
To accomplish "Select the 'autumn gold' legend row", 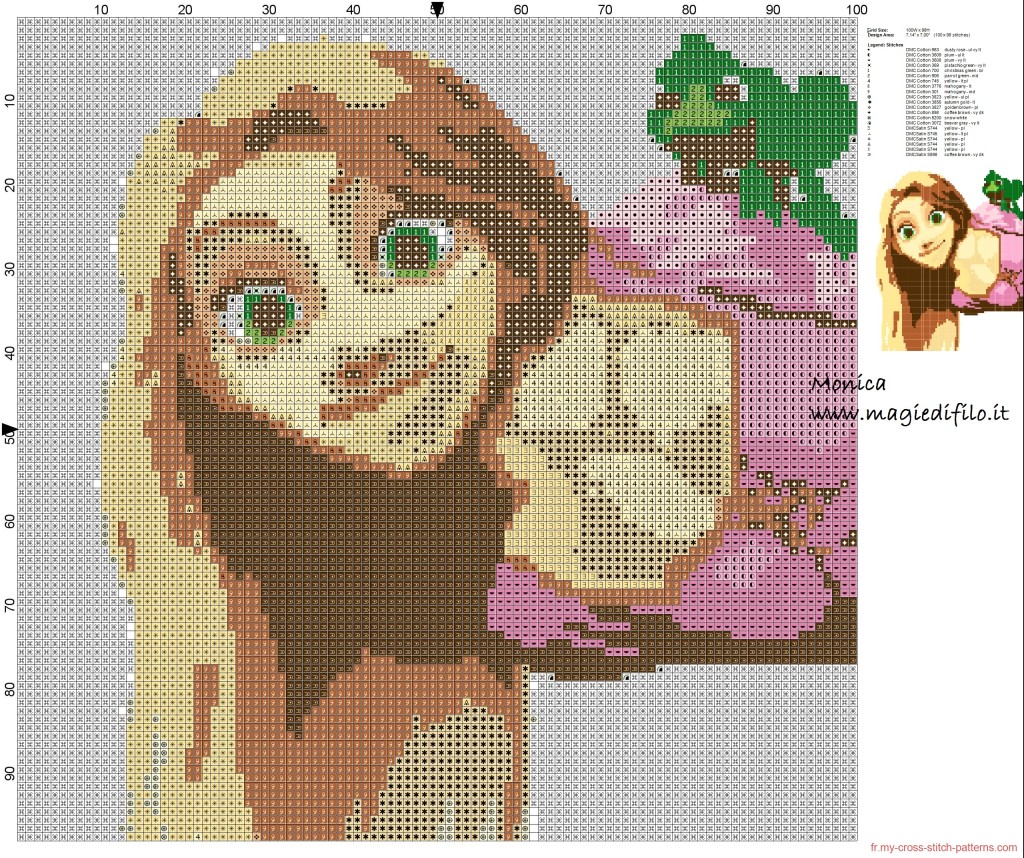I will coord(921,103).
